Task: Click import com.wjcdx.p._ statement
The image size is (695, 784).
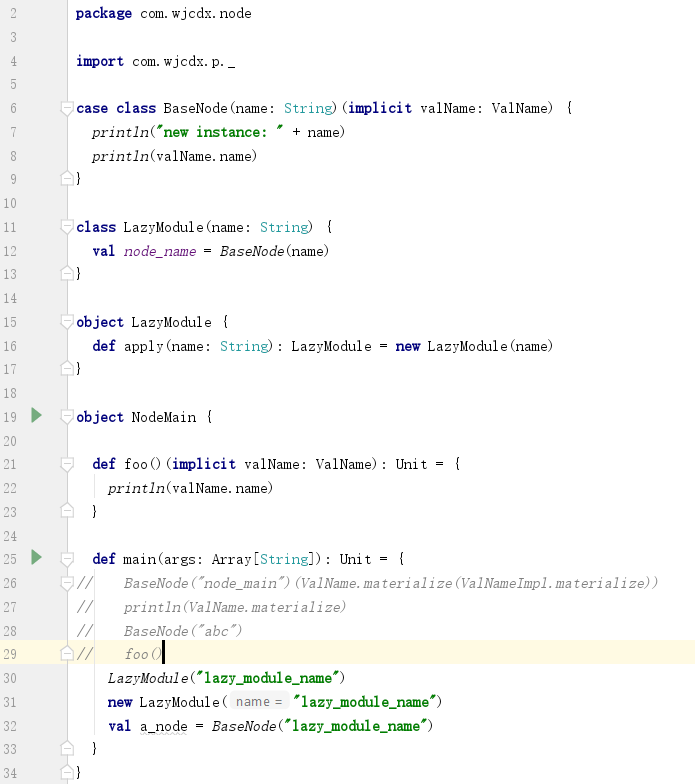Action: (156, 62)
